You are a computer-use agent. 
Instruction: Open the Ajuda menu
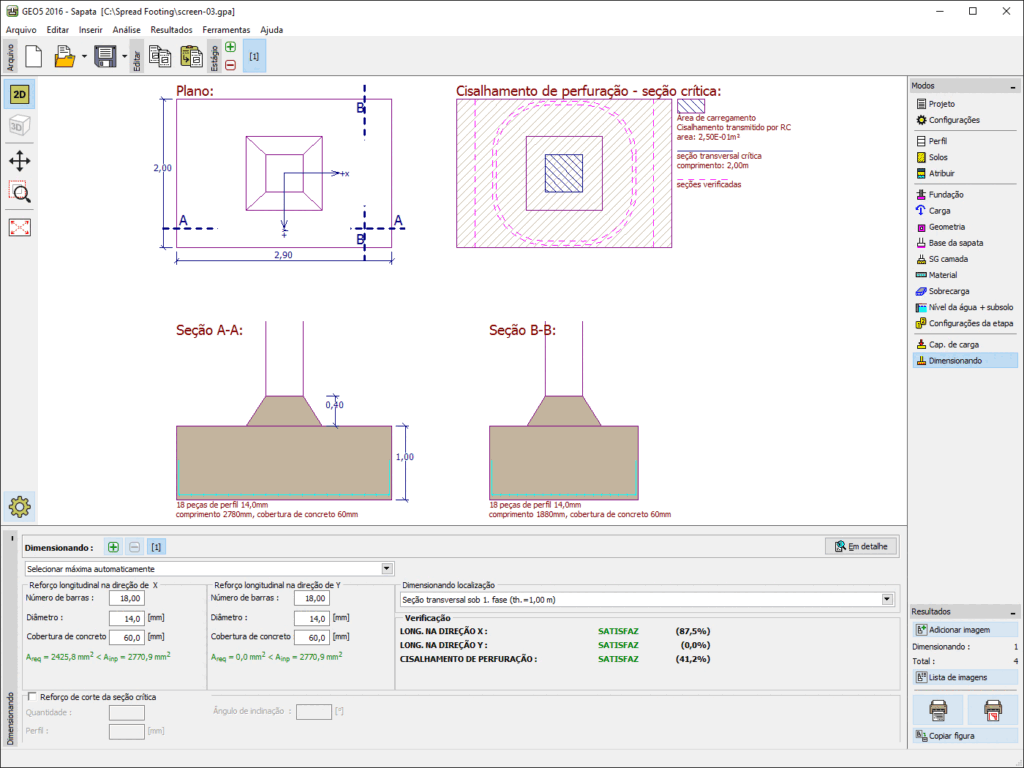pos(272,30)
